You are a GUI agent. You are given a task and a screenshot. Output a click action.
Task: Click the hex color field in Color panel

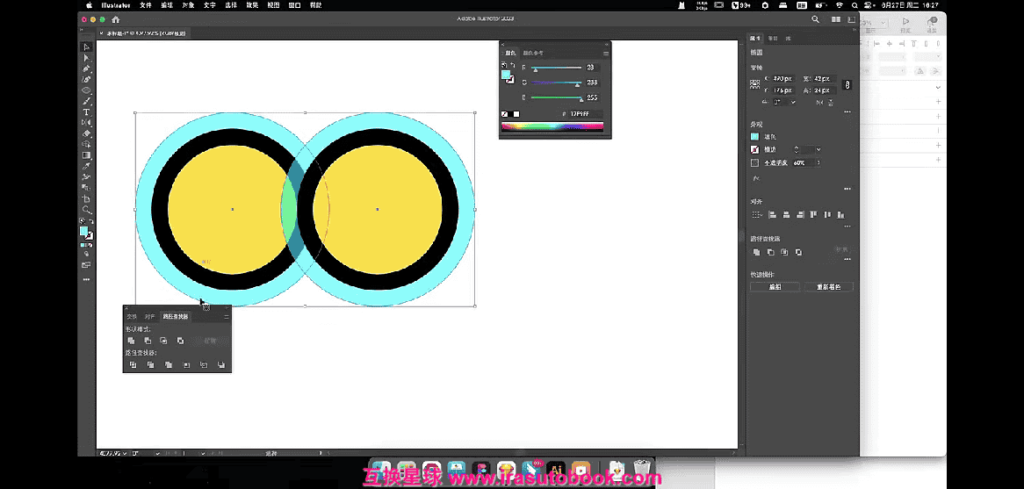[584, 114]
